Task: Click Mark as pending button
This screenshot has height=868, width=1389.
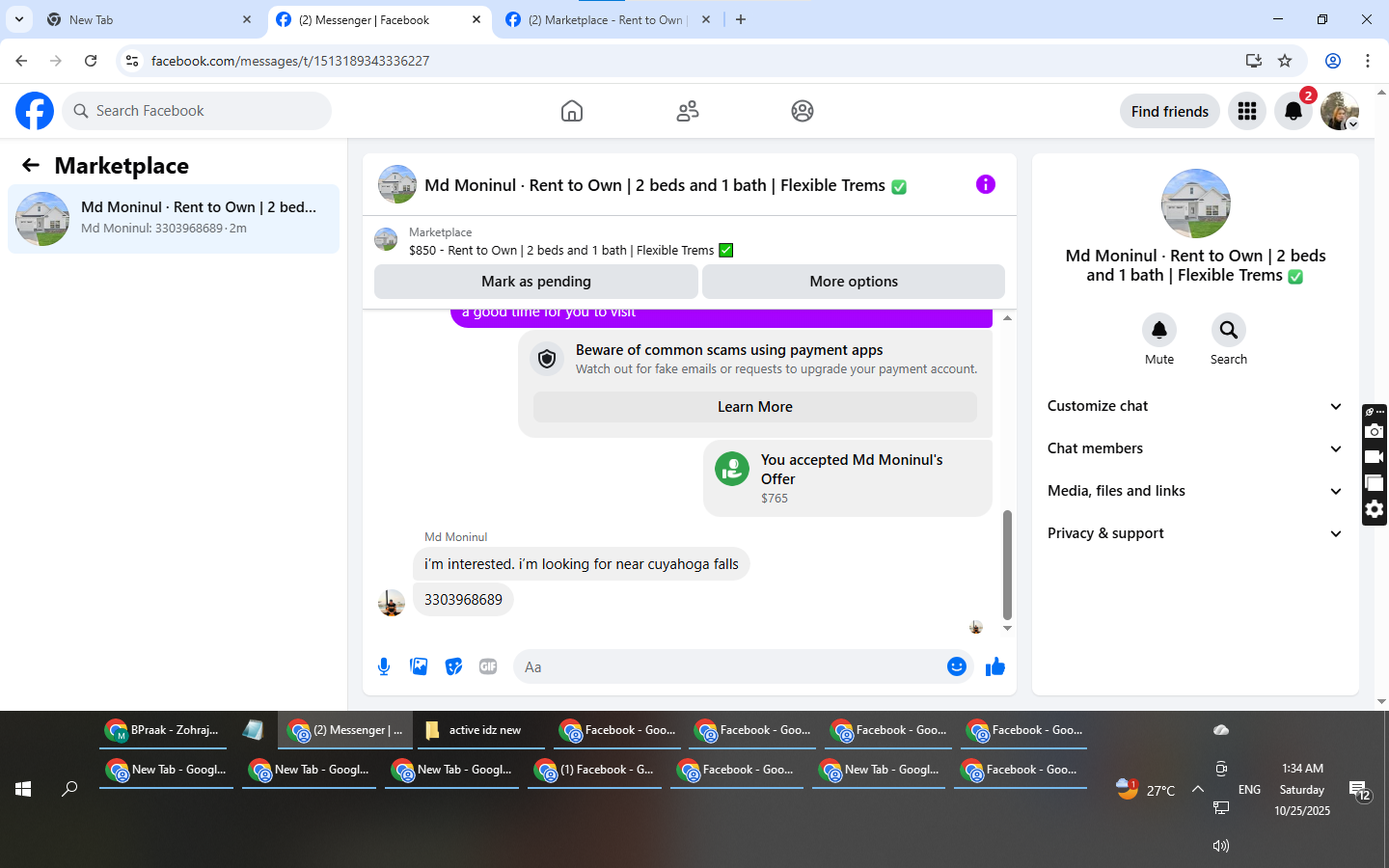Action: click(536, 282)
